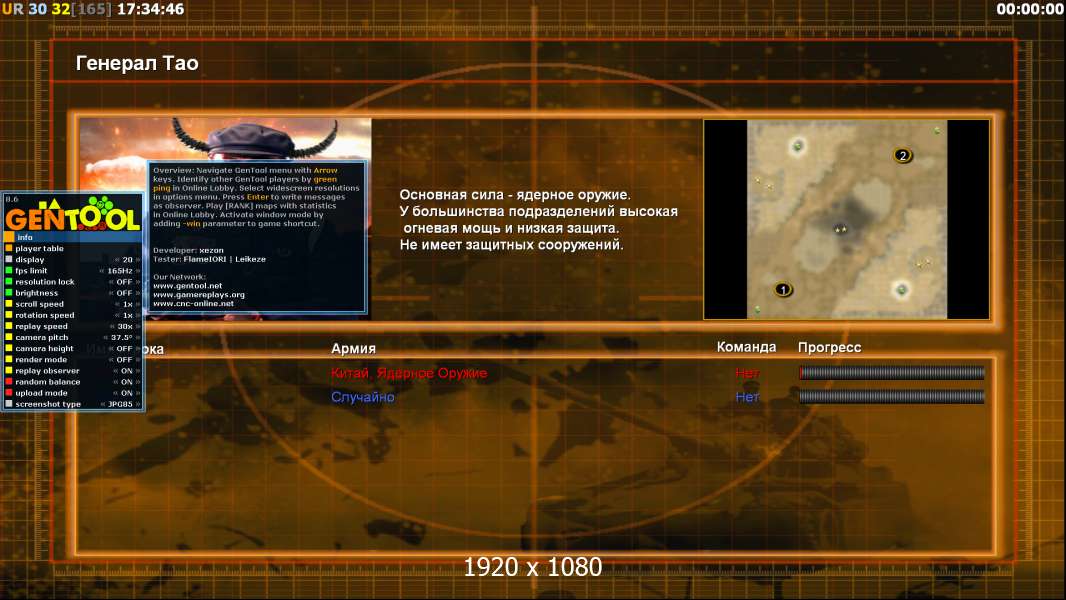Click right arrow next to scroll speed 1x

pos(138,304)
